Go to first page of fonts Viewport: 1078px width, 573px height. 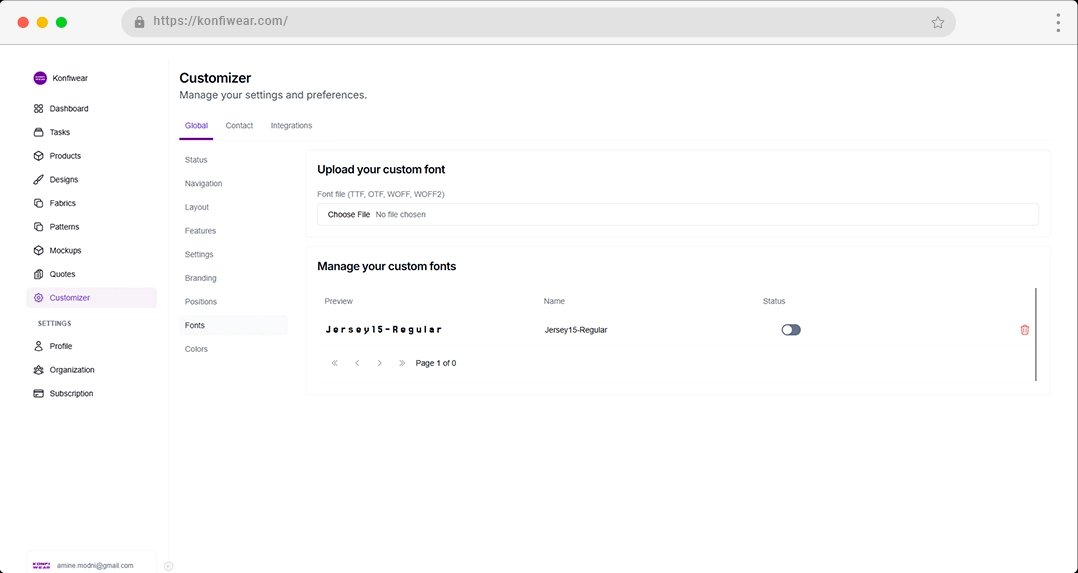335,363
